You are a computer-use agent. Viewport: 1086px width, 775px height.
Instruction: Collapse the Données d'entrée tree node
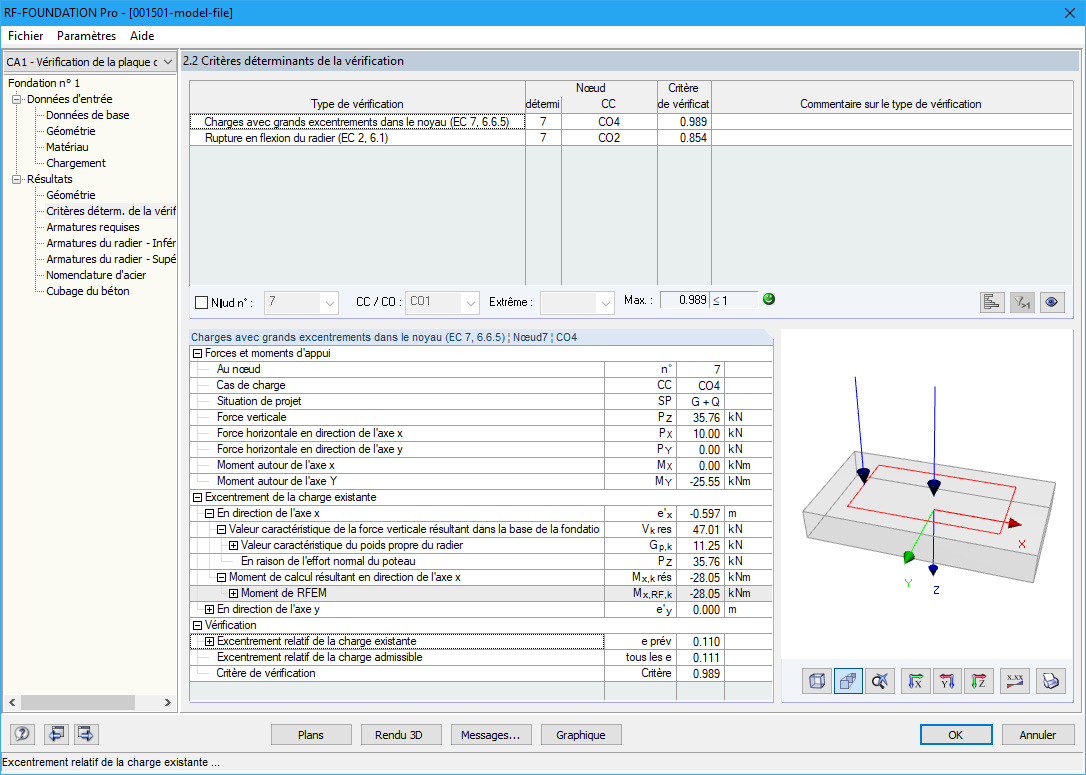click(x=17, y=99)
